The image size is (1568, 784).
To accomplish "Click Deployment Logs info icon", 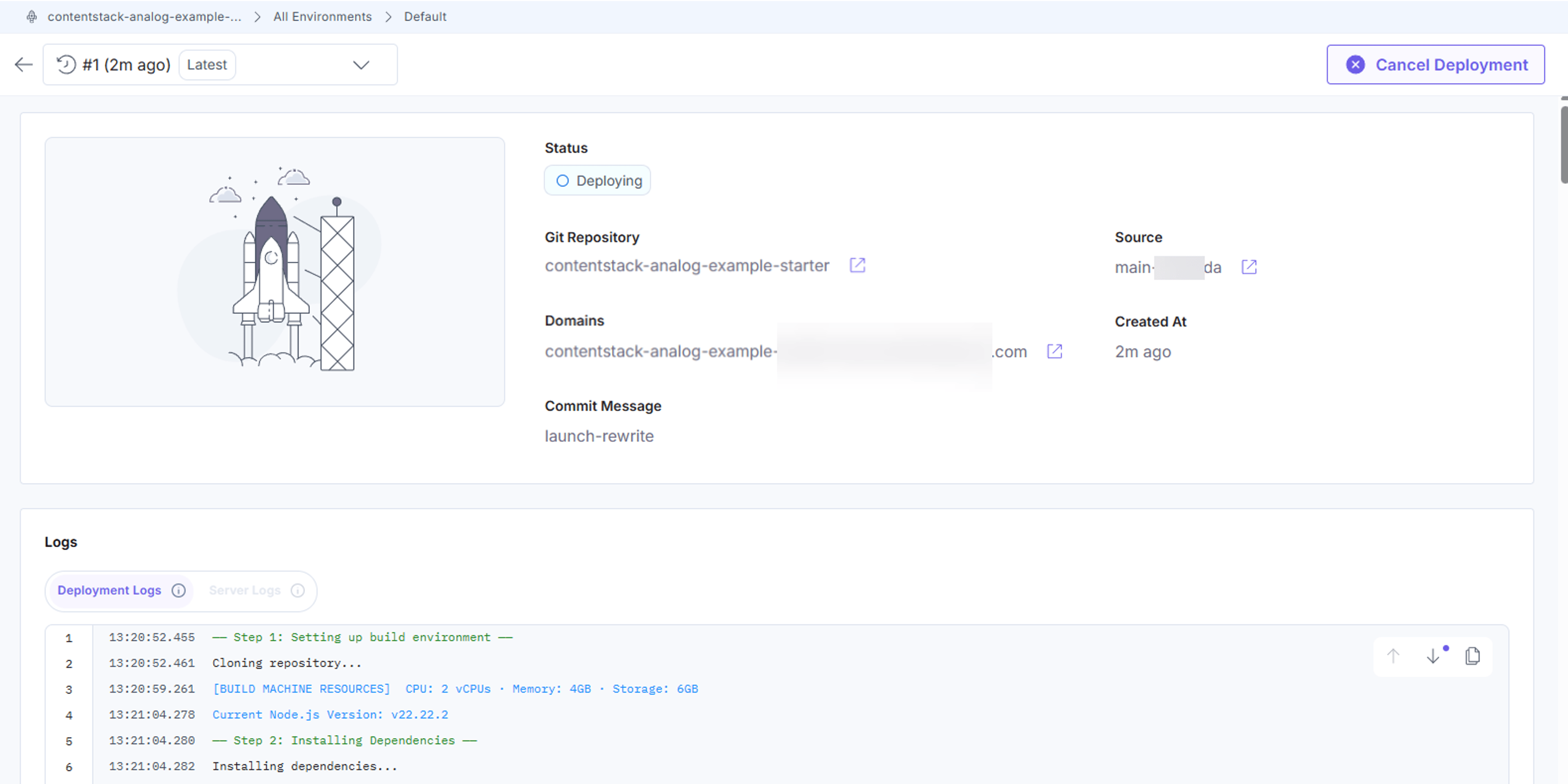I will click(x=178, y=590).
